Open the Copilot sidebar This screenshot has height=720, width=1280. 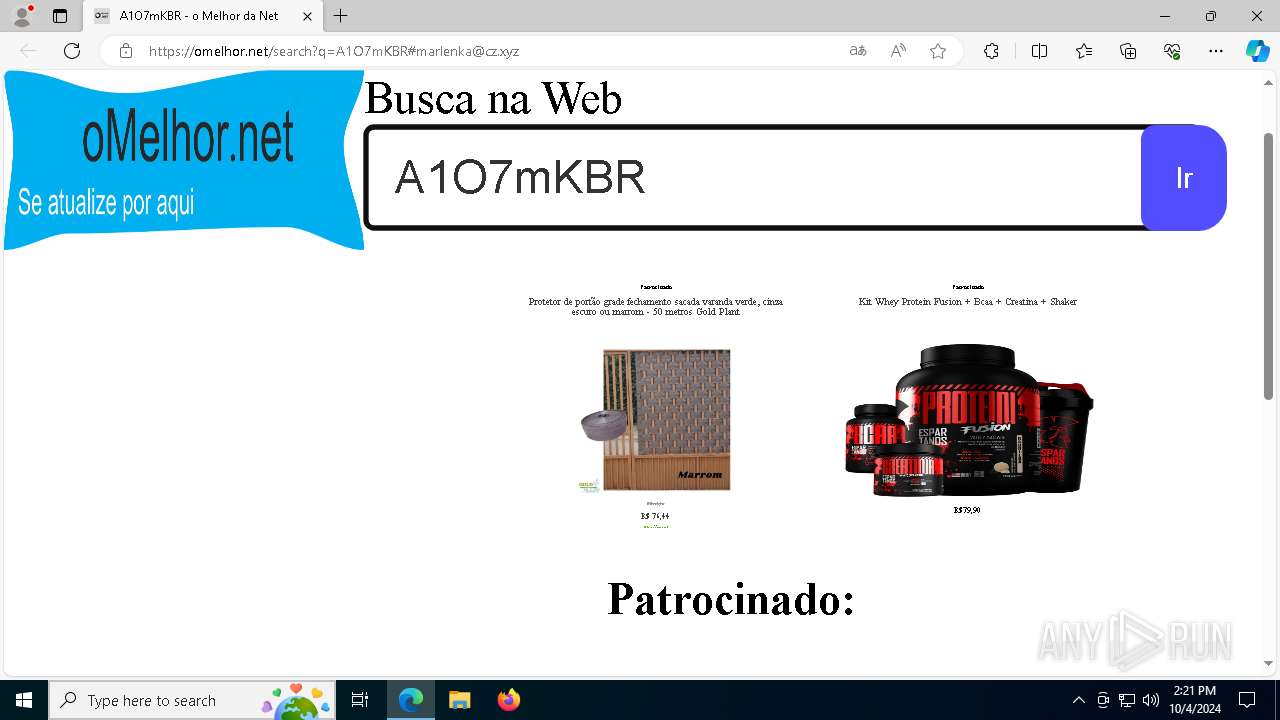[x=1257, y=51]
